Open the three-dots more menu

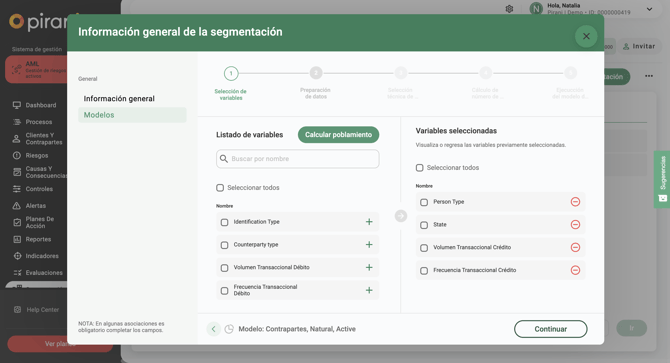(649, 76)
